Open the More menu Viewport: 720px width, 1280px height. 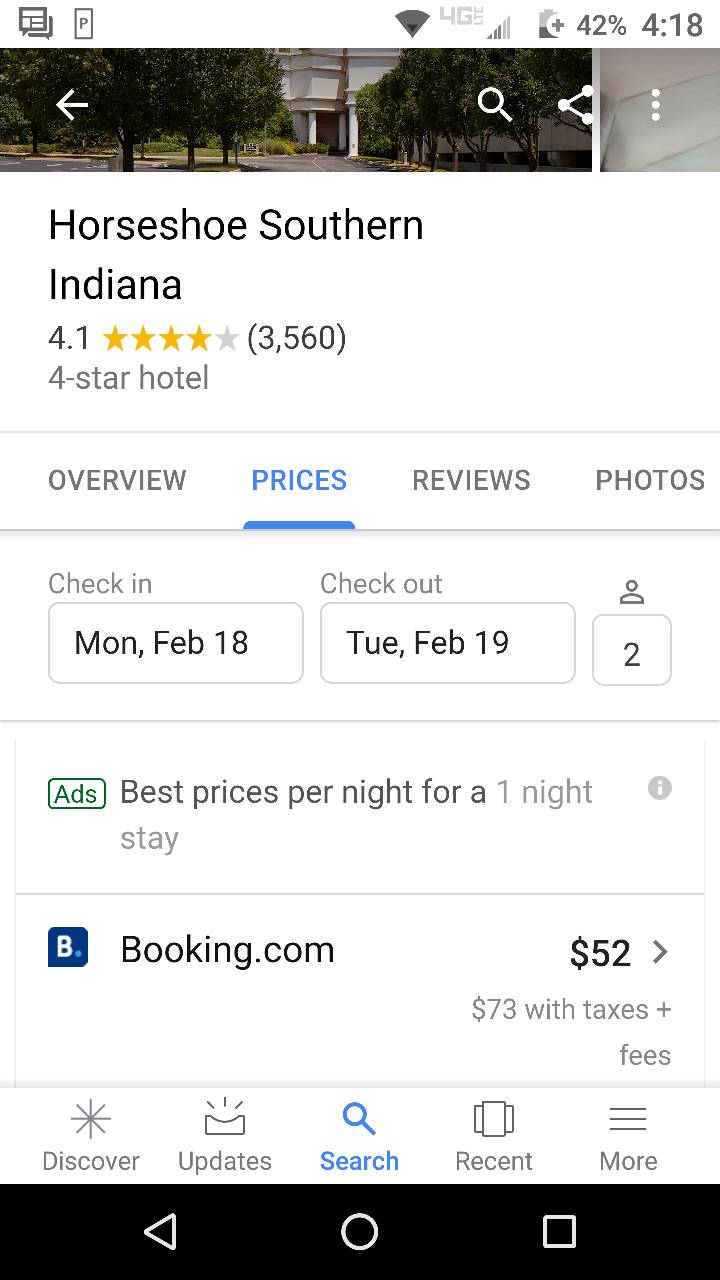click(x=628, y=1136)
